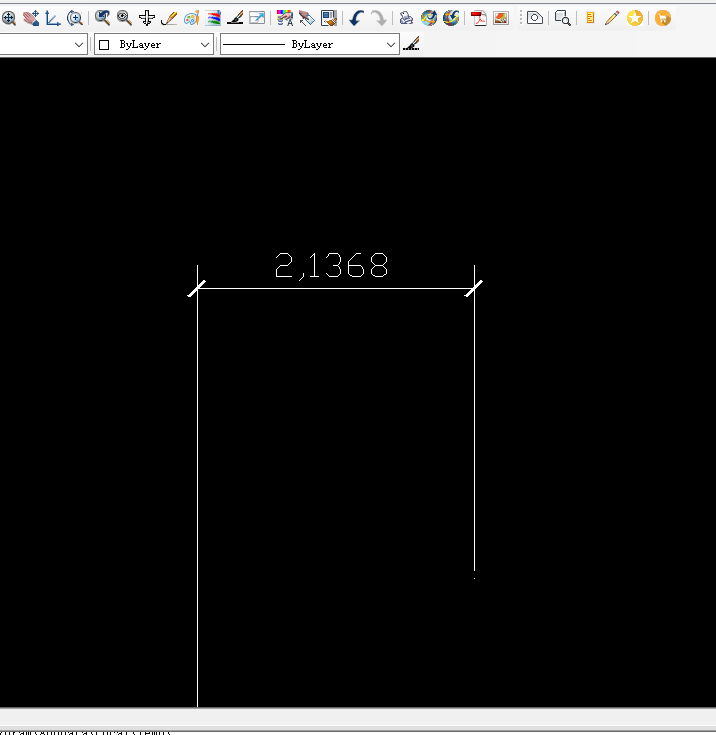Open the ByLayer linetype dropdown

pos(390,45)
